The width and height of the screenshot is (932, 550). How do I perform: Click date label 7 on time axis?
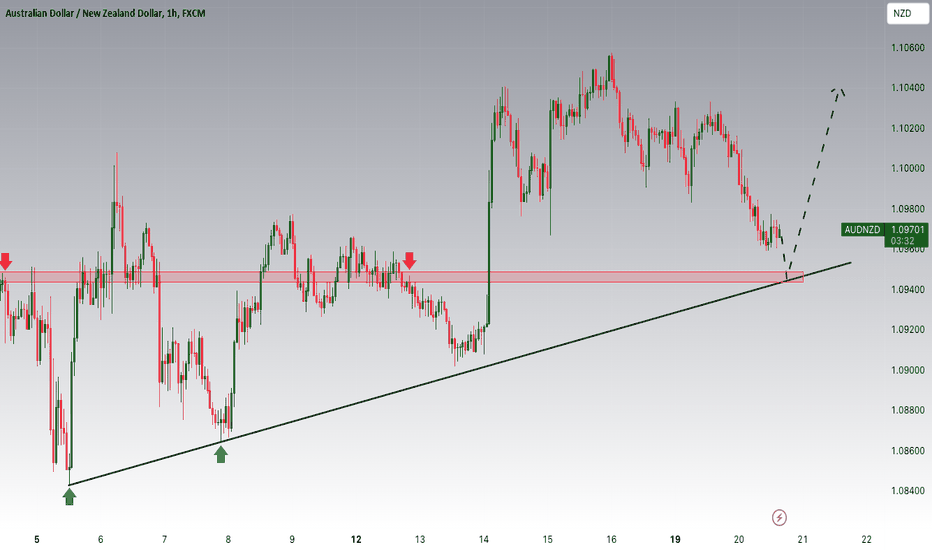165,539
